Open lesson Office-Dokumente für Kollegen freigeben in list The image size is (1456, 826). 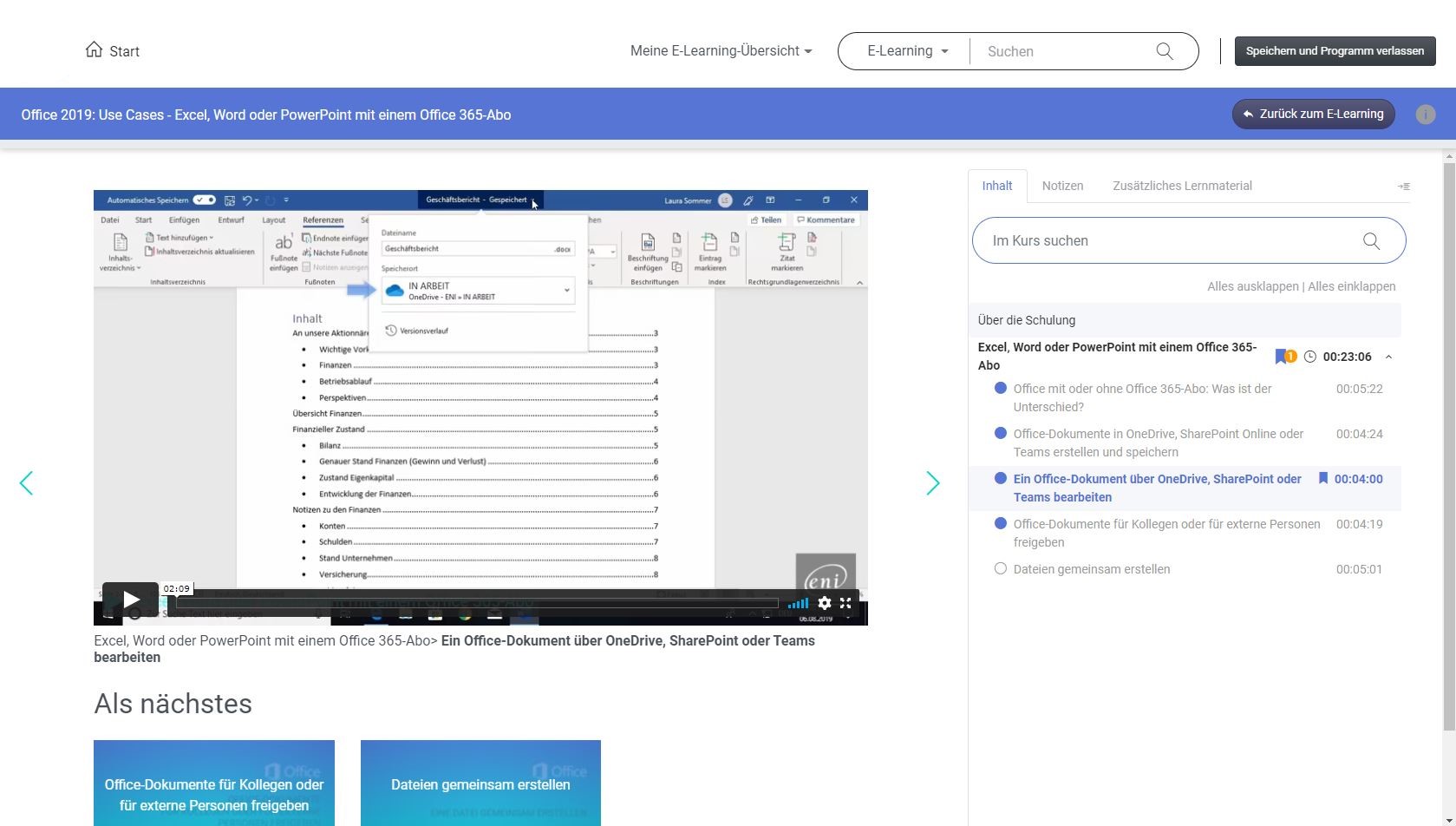click(1166, 533)
